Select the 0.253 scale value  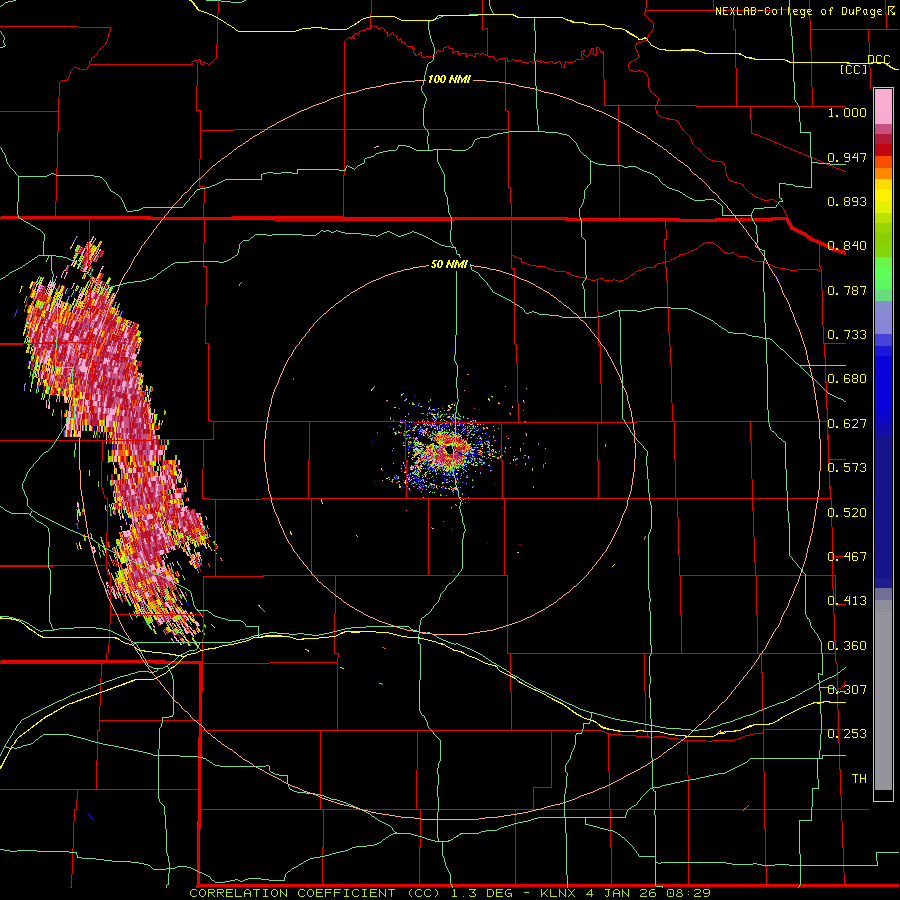[847, 734]
